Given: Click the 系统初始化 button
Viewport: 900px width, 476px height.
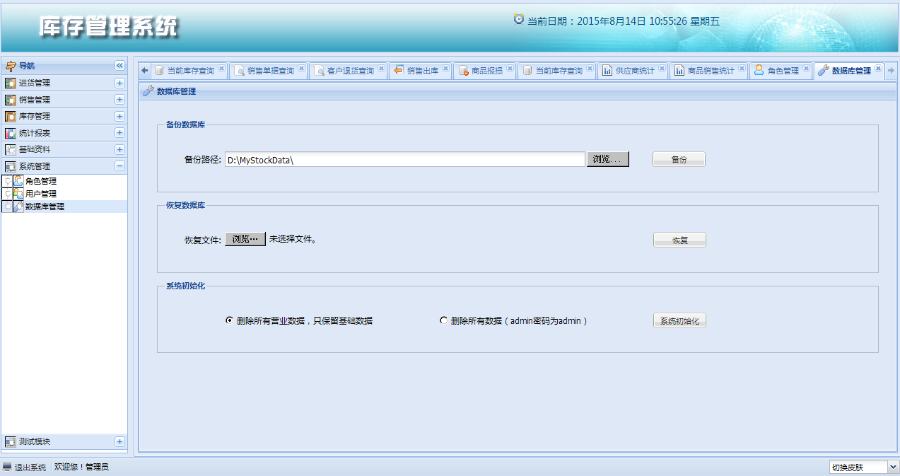Looking at the screenshot, I should click(680, 320).
